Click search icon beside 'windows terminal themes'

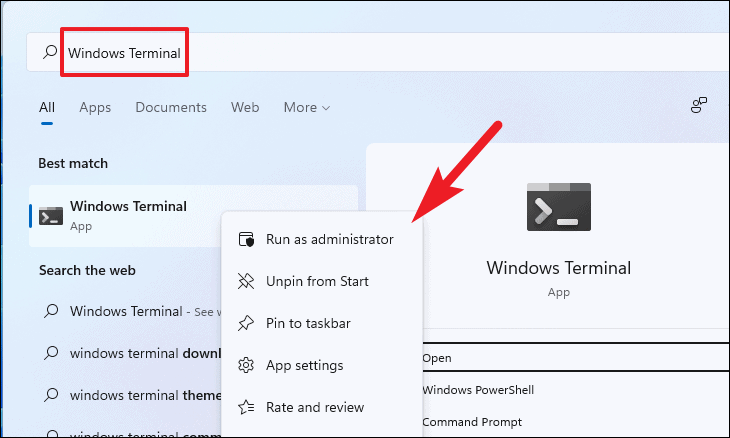[x=51, y=395]
